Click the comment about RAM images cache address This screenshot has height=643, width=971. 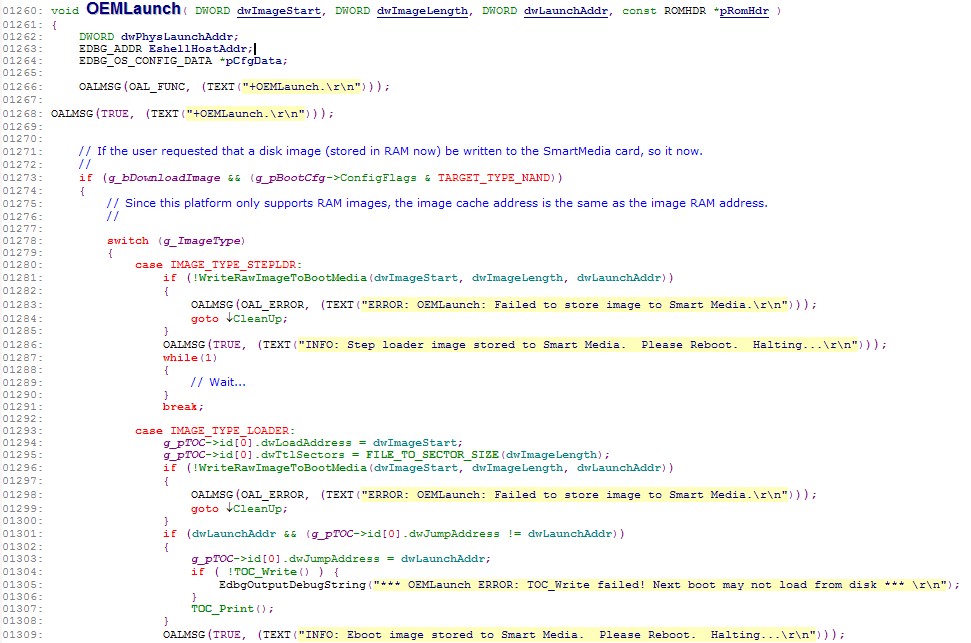pos(437,203)
